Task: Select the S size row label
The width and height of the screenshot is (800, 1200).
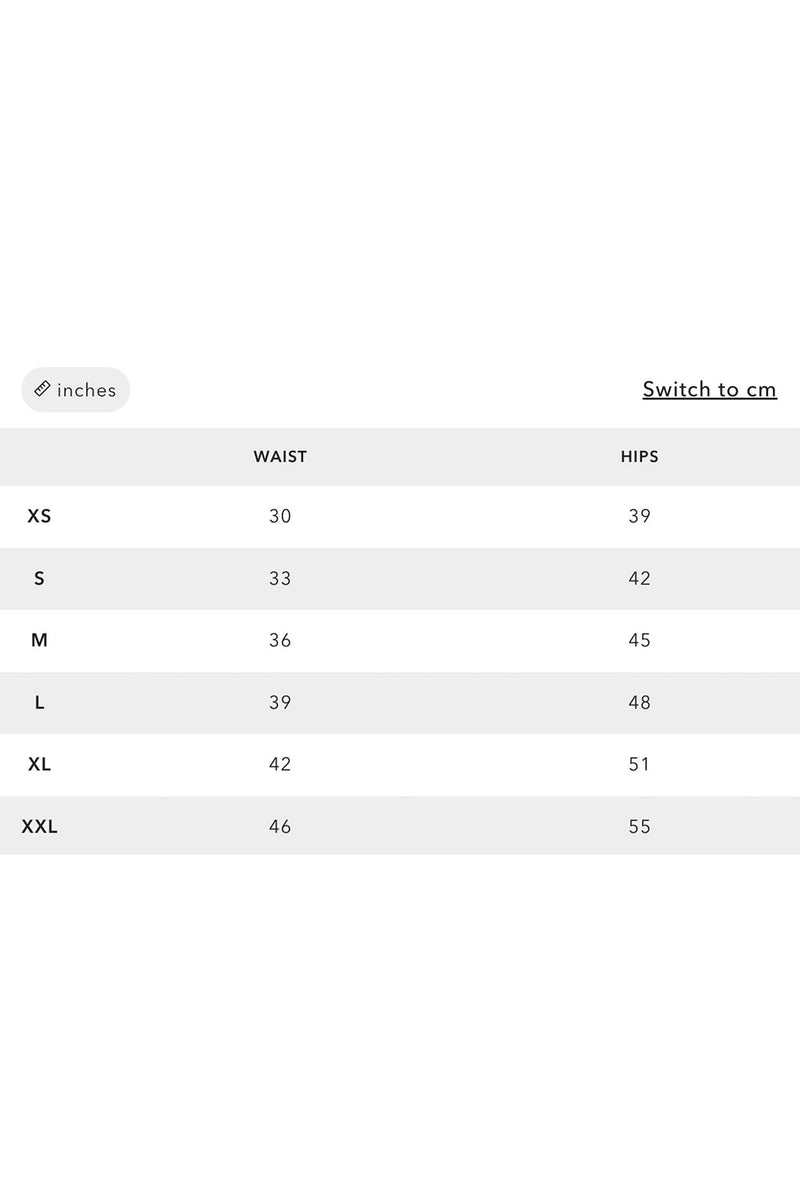Action: (x=39, y=579)
